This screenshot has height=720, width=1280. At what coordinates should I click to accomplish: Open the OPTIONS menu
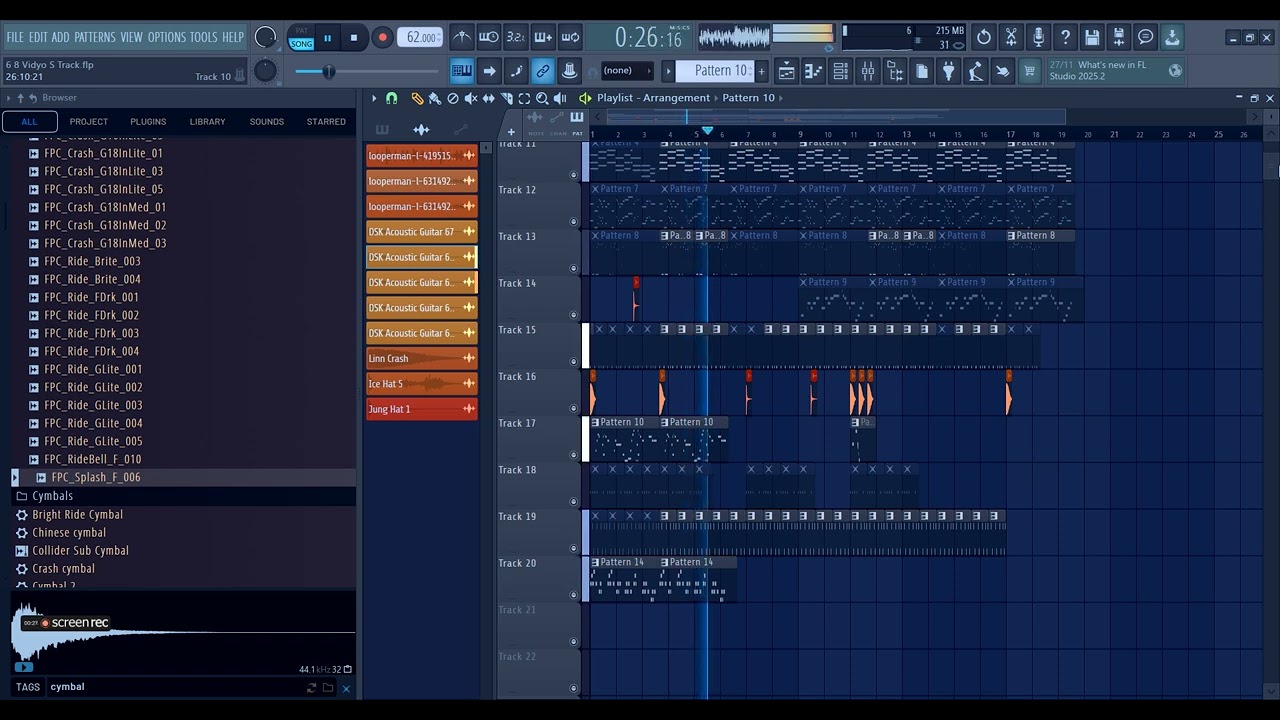(167, 37)
